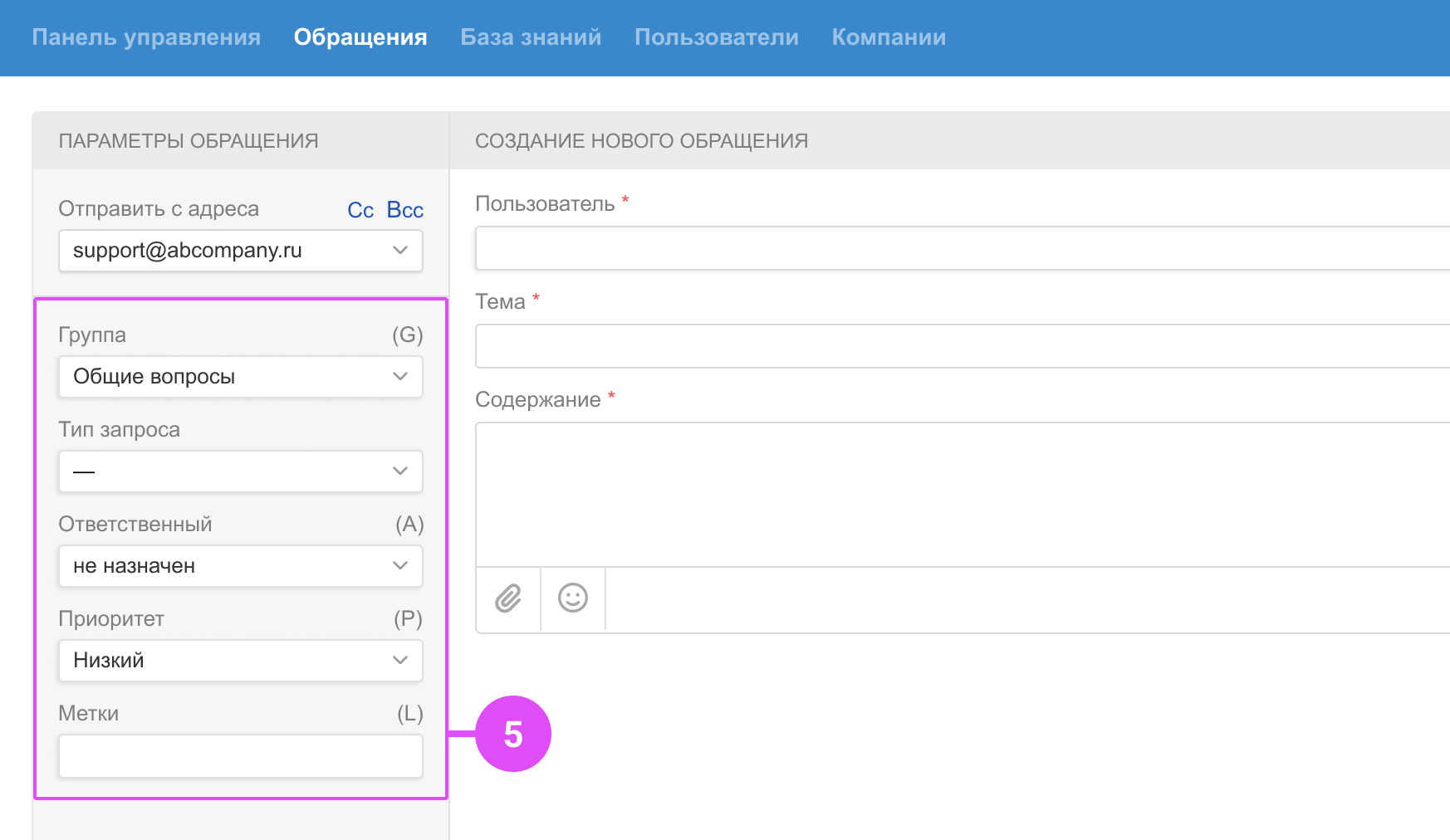
Task: Navigate to Пользователи section
Action: [716, 37]
